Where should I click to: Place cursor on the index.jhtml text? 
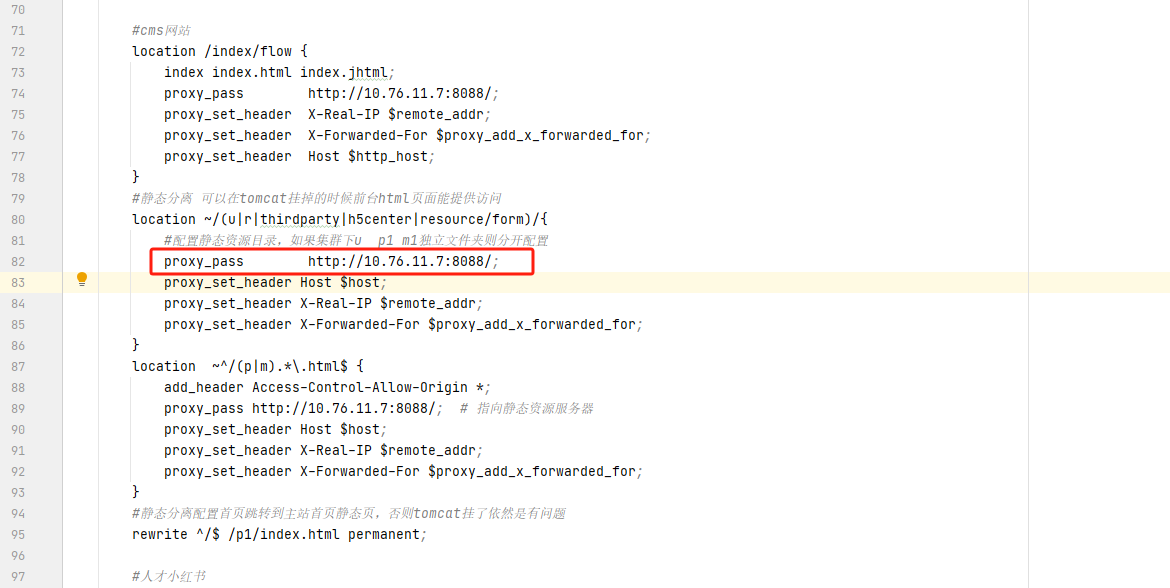346,72
